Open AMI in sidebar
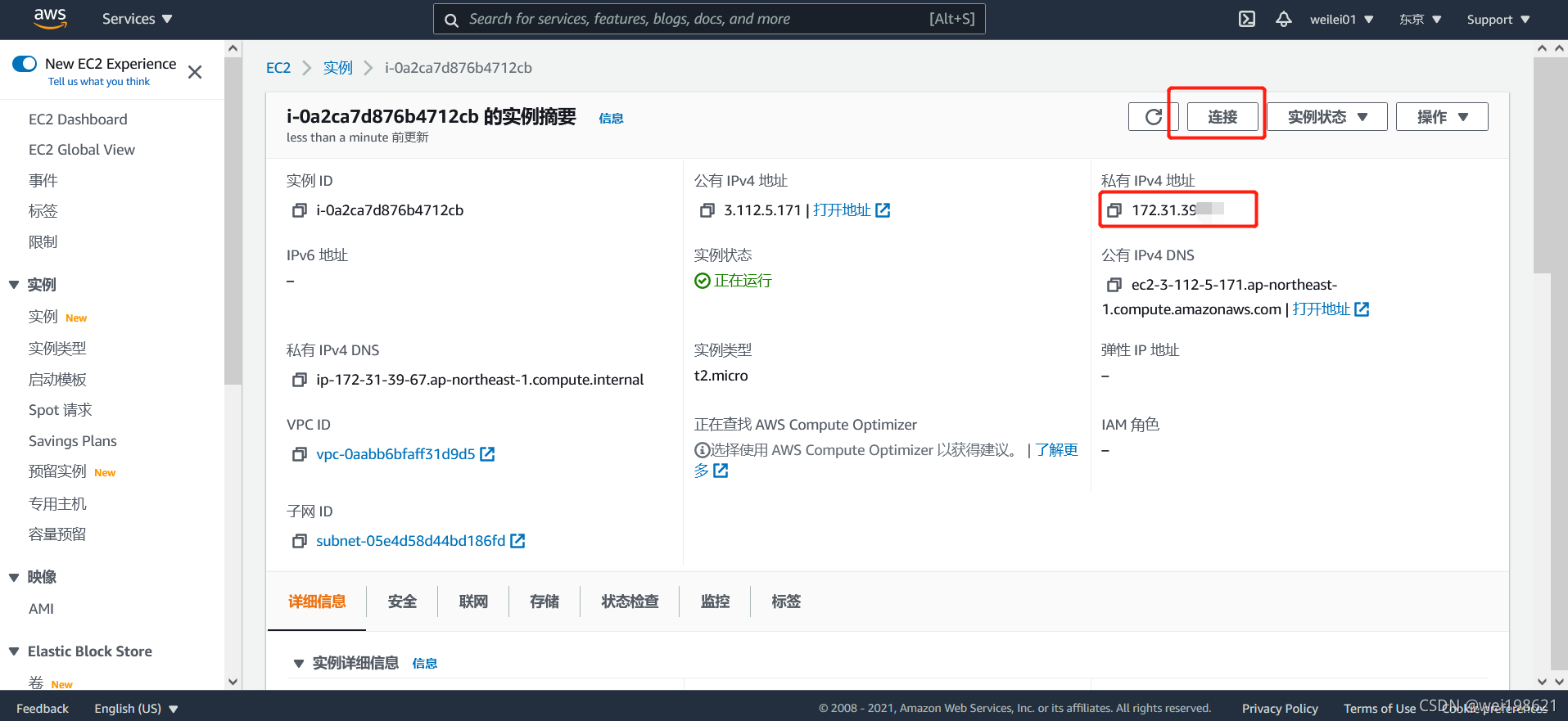Image resolution: width=1568 pixels, height=721 pixels. tap(41, 609)
